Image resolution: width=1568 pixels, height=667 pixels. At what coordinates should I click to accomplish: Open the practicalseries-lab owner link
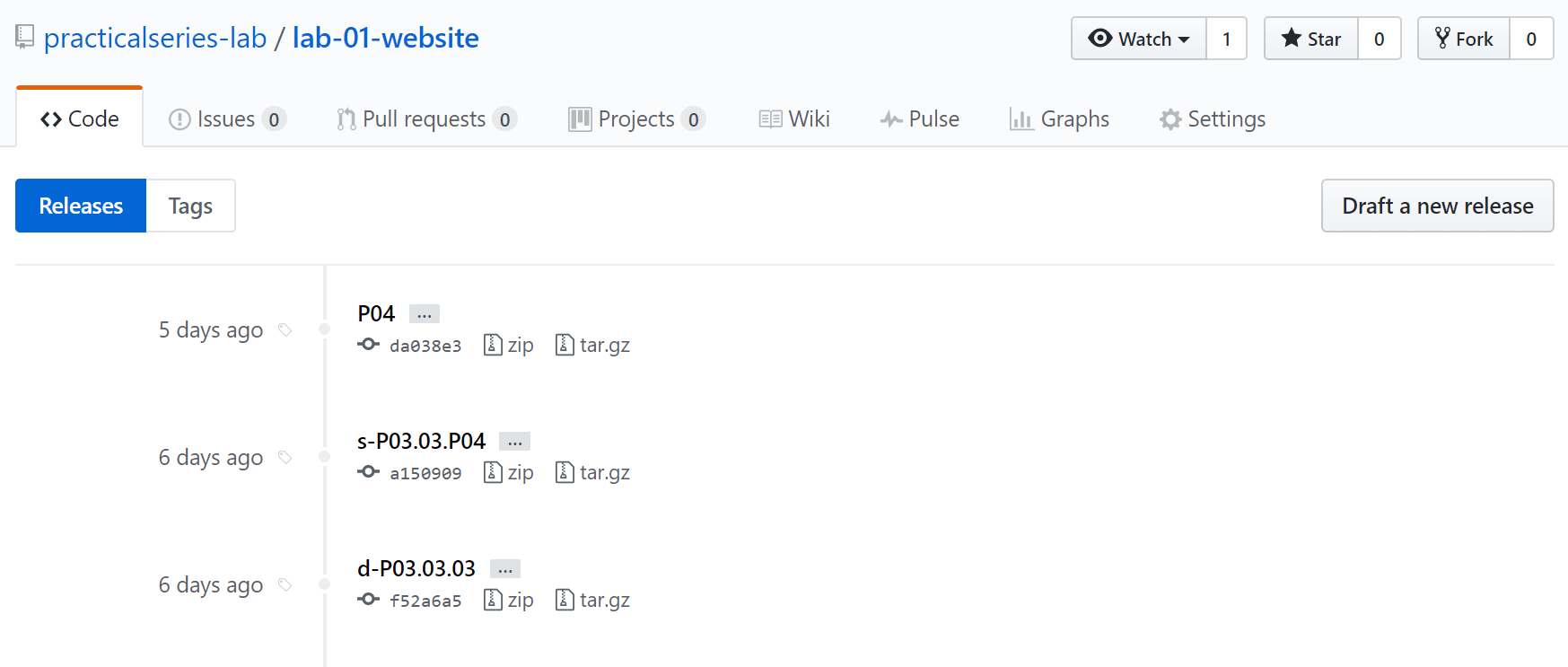point(155,38)
